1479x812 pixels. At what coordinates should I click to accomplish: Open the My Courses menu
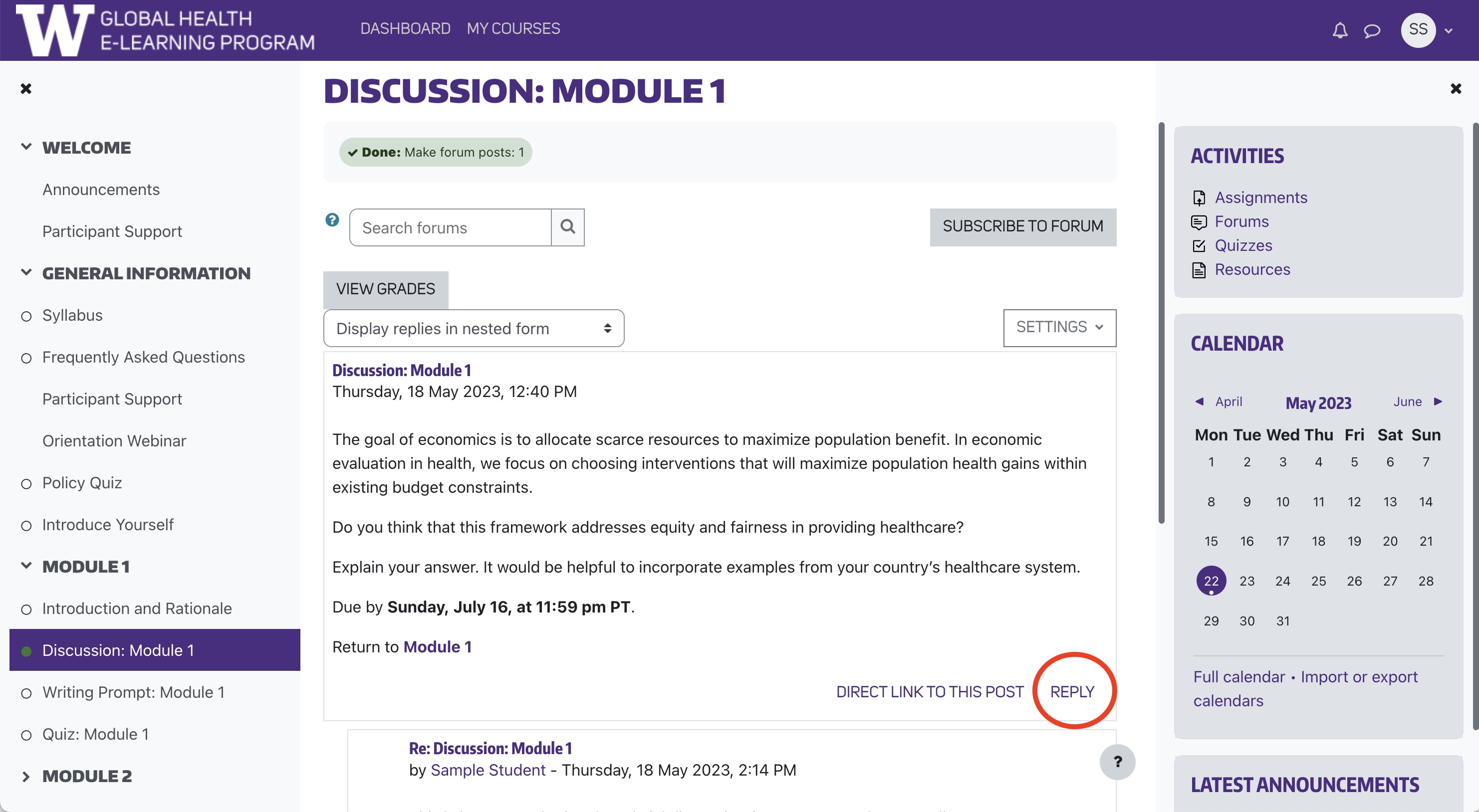pyautogui.click(x=513, y=28)
